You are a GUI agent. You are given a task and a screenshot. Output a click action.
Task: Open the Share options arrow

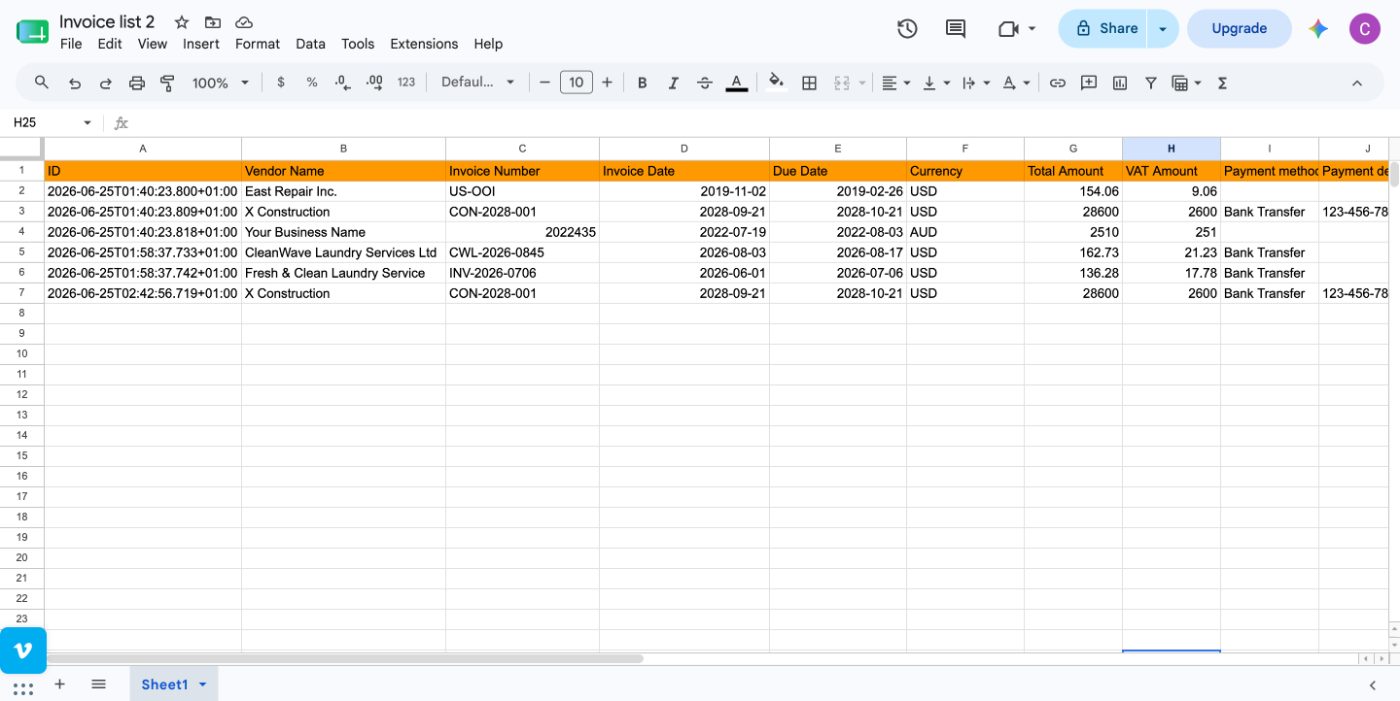coord(1163,29)
